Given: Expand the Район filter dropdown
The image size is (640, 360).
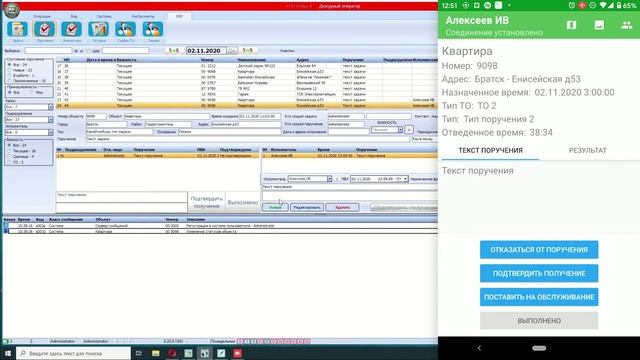Looking at the screenshot, I should tap(51, 107).
